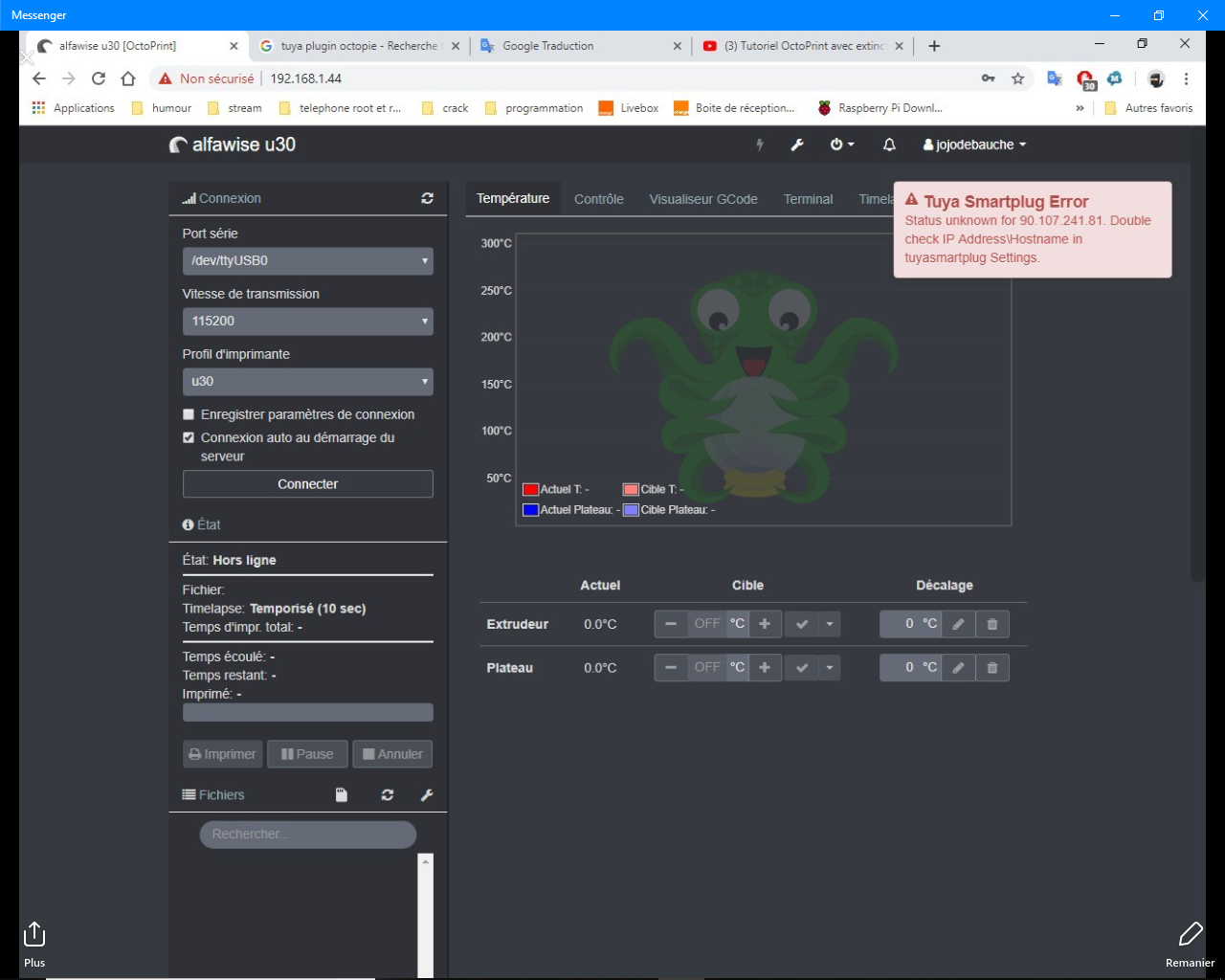Expand the Vitesse de transmission dropdown

point(307,321)
